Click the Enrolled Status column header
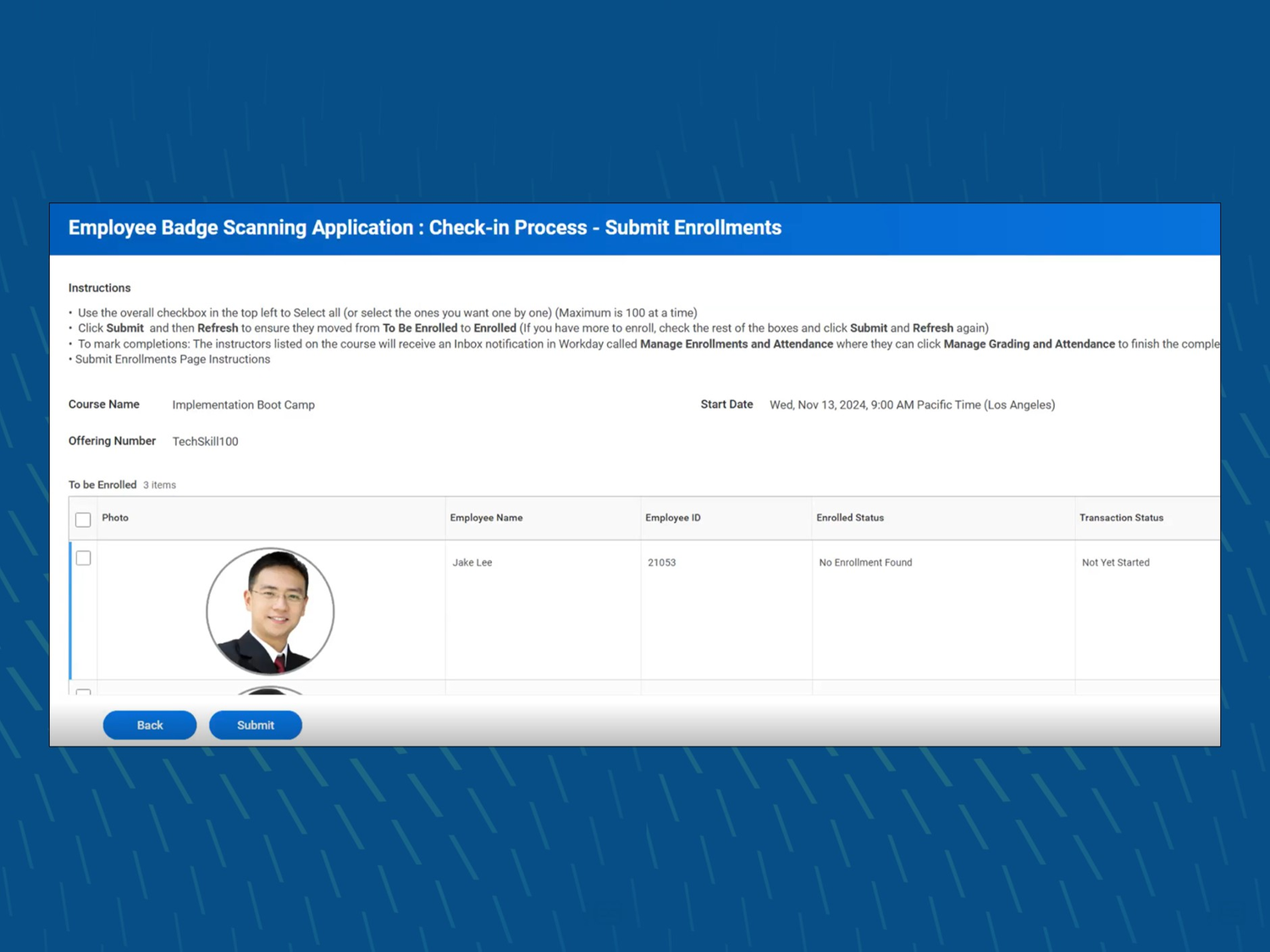This screenshot has width=1270, height=952. (850, 517)
